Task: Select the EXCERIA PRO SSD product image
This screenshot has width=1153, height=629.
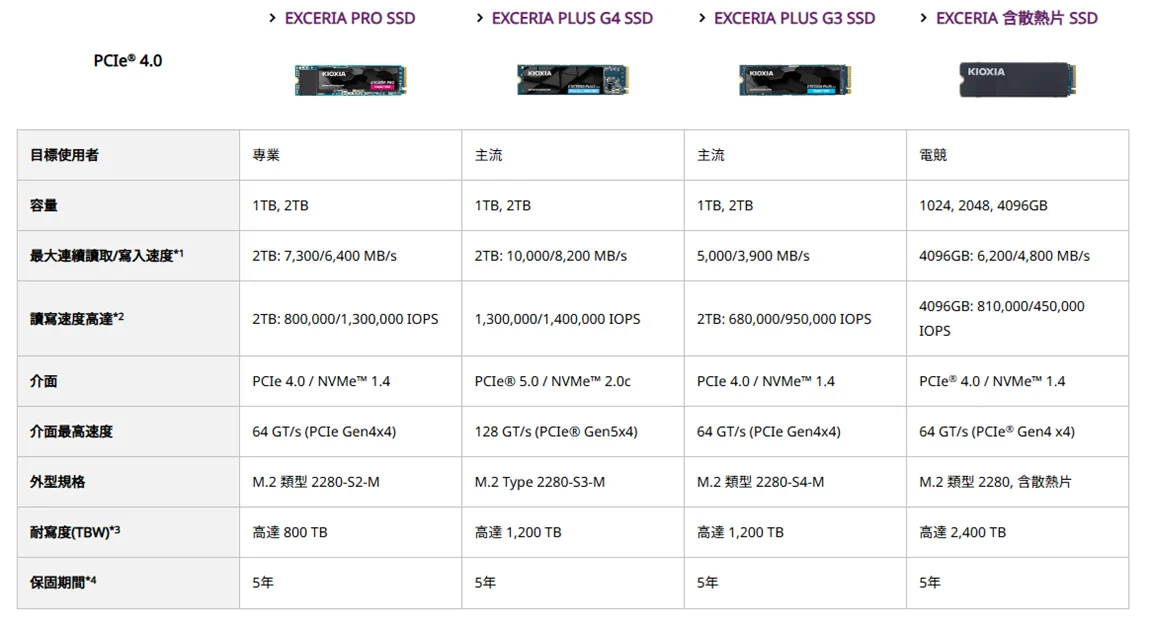Action: (350, 79)
